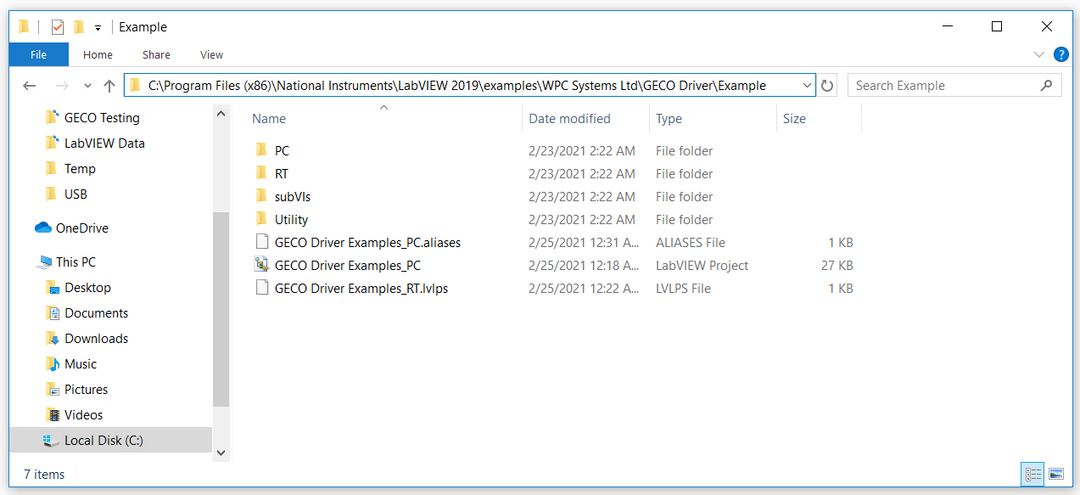Open the address bar history dropdown
This screenshot has height=495, width=1080.
pyautogui.click(x=806, y=86)
